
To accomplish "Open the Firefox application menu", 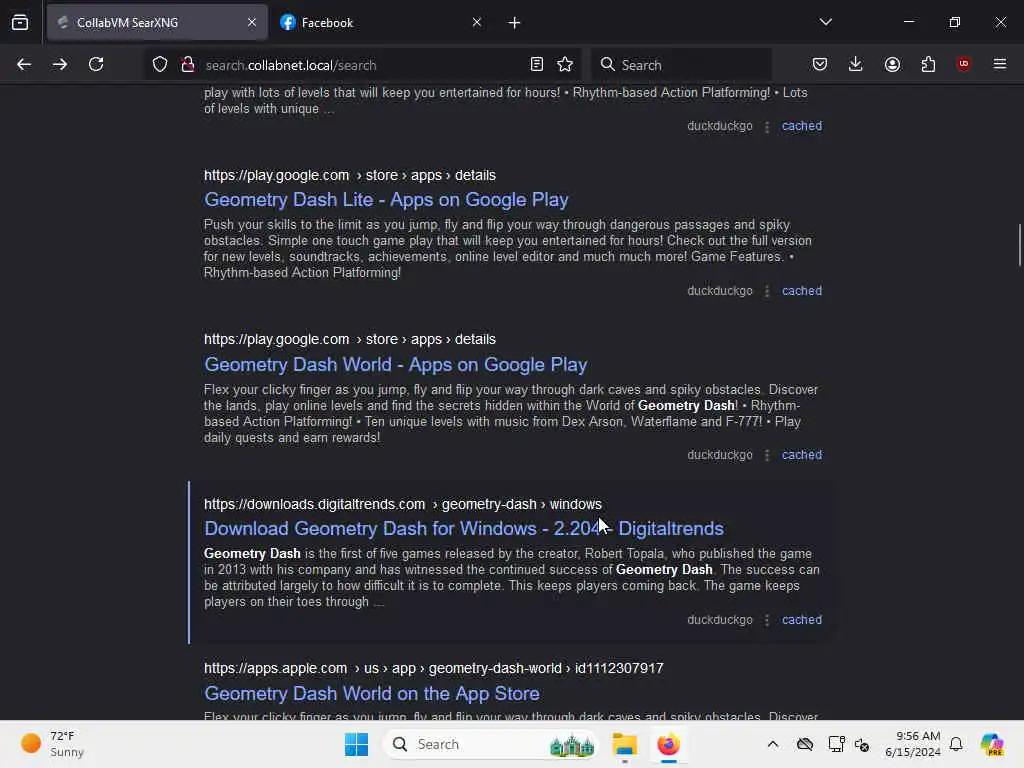I will (1000, 65).
